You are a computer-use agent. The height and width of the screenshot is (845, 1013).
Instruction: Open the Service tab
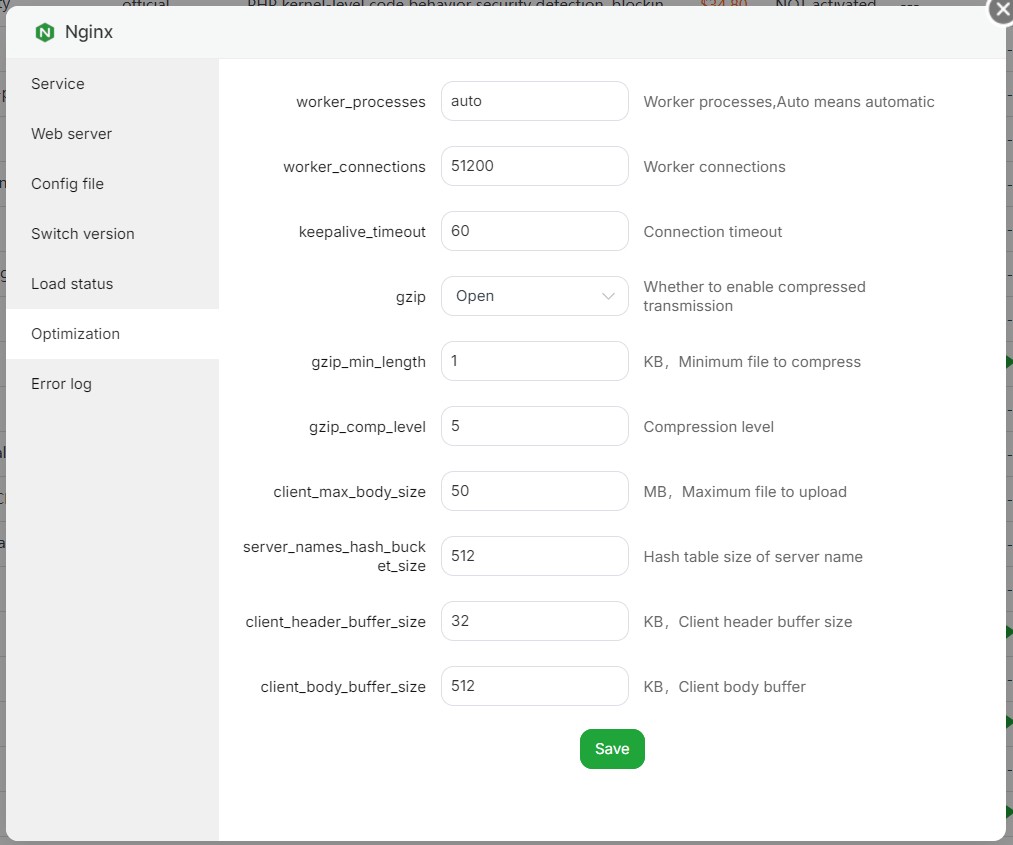coord(112,84)
